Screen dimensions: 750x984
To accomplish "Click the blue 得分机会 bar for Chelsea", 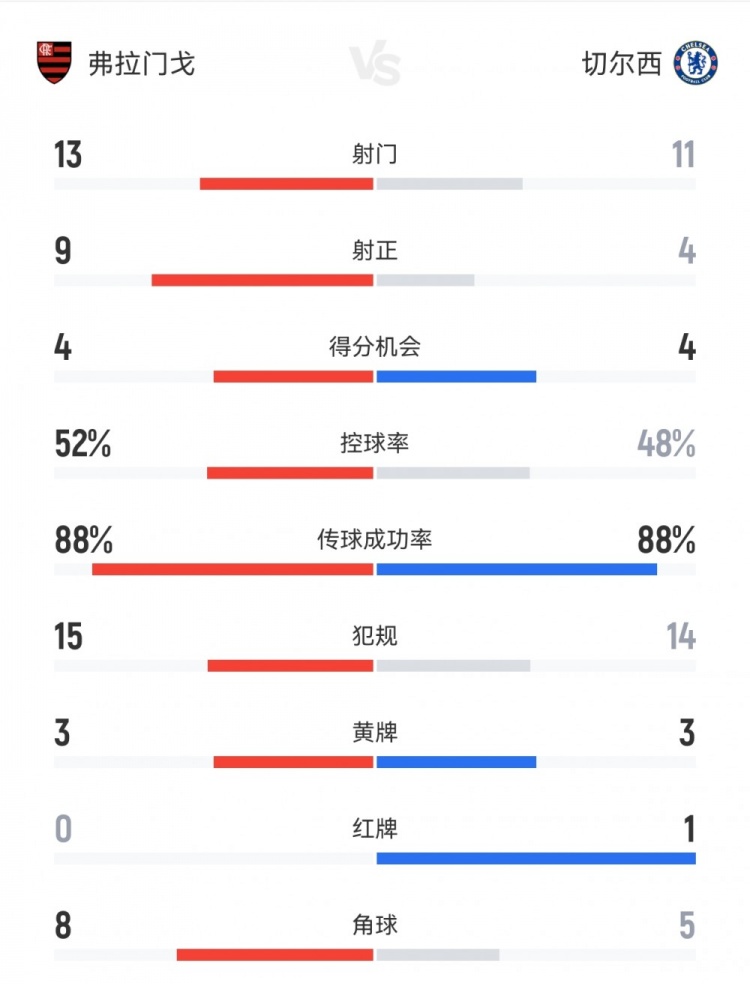I will pyautogui.click(x=456, y=377).
